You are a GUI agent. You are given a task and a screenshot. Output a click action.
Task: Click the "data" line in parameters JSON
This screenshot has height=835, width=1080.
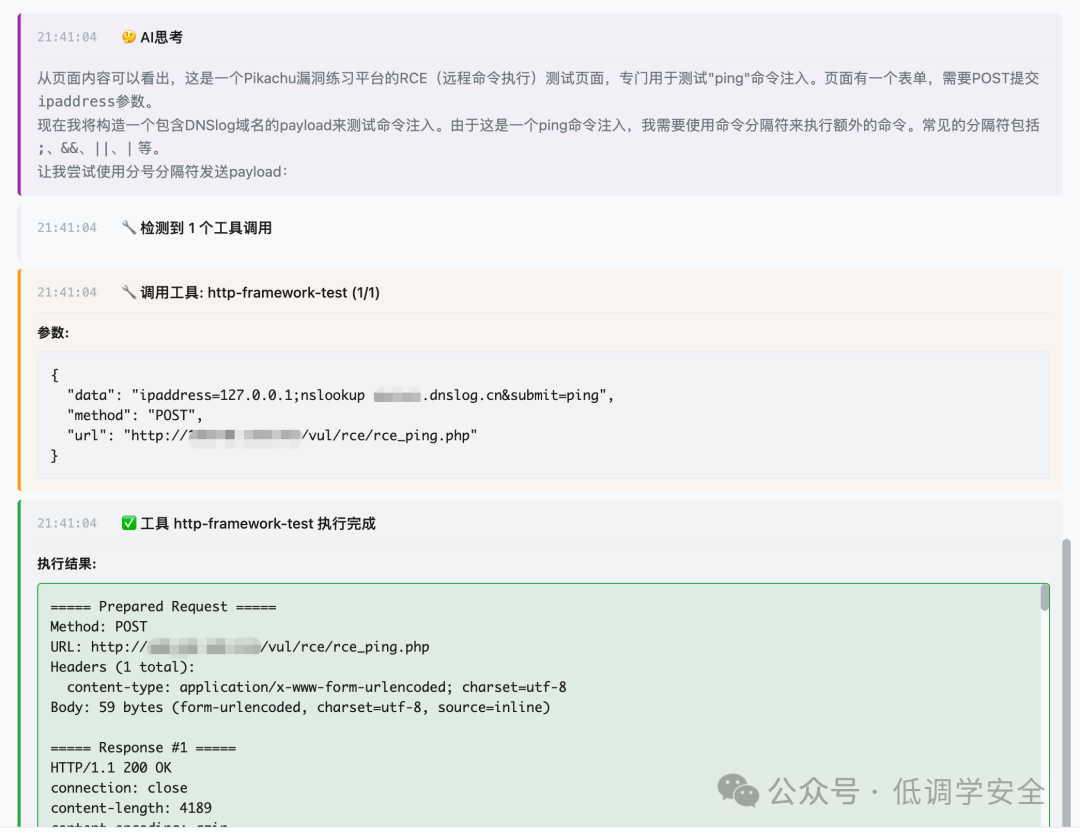(x=340, y=395)
